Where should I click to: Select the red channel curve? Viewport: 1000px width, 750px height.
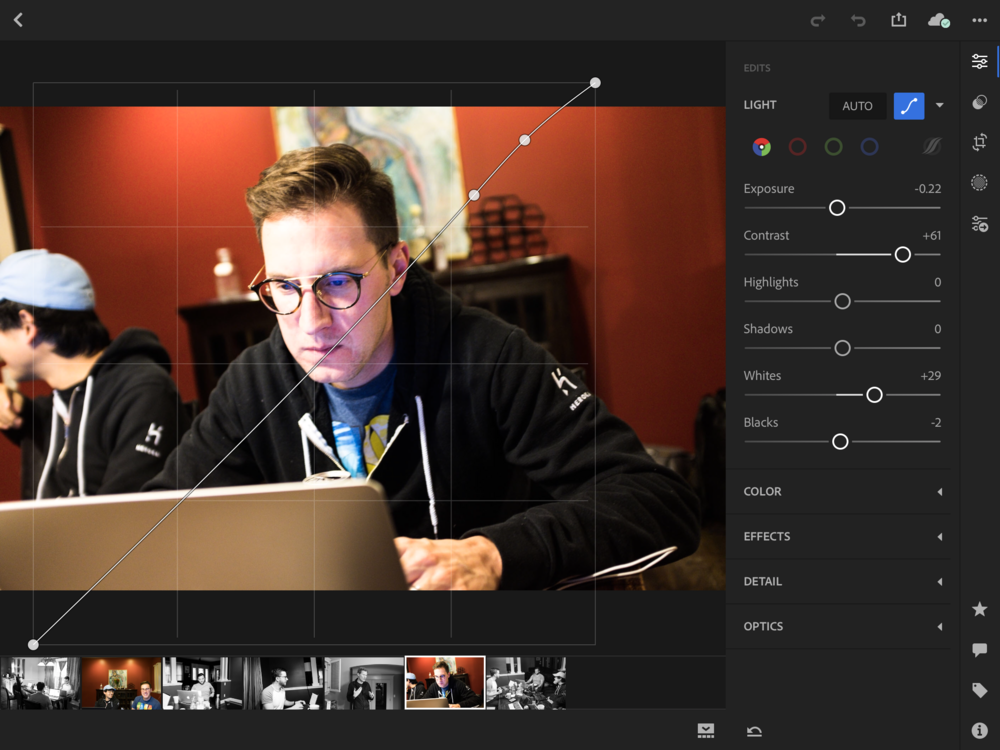[x=797, y=147]
